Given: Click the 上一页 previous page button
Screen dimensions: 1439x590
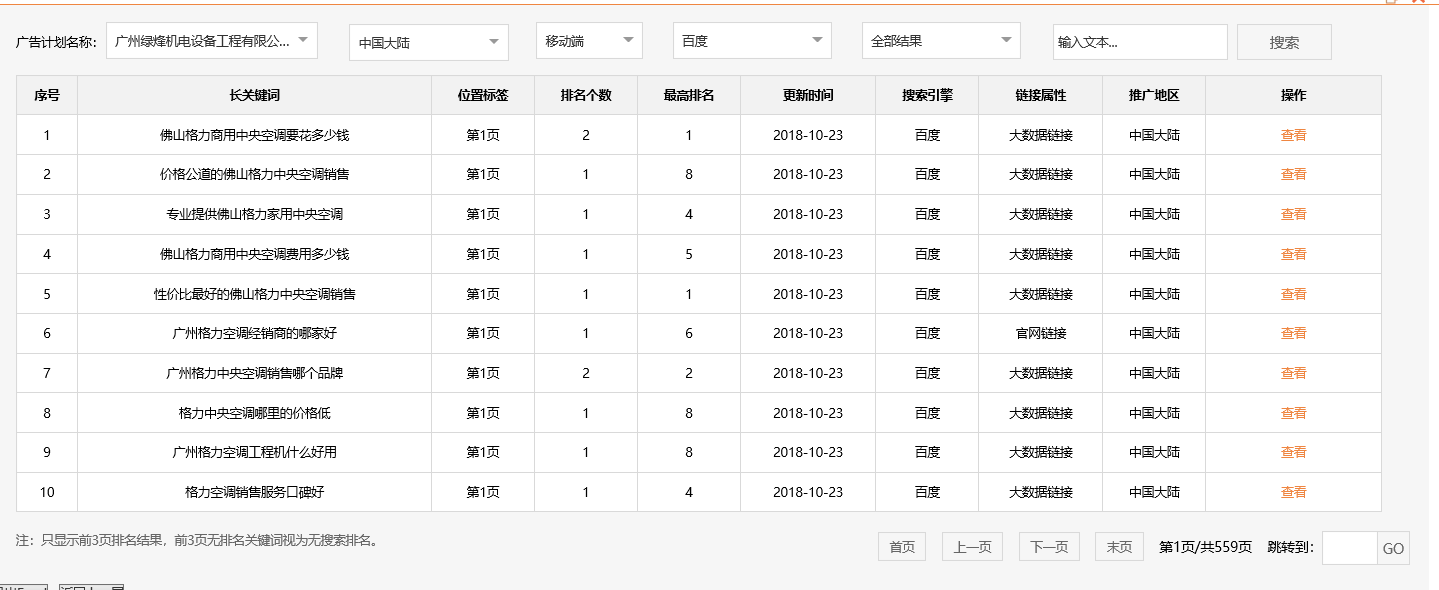Looking at the screenshot, I should (971, 546).
